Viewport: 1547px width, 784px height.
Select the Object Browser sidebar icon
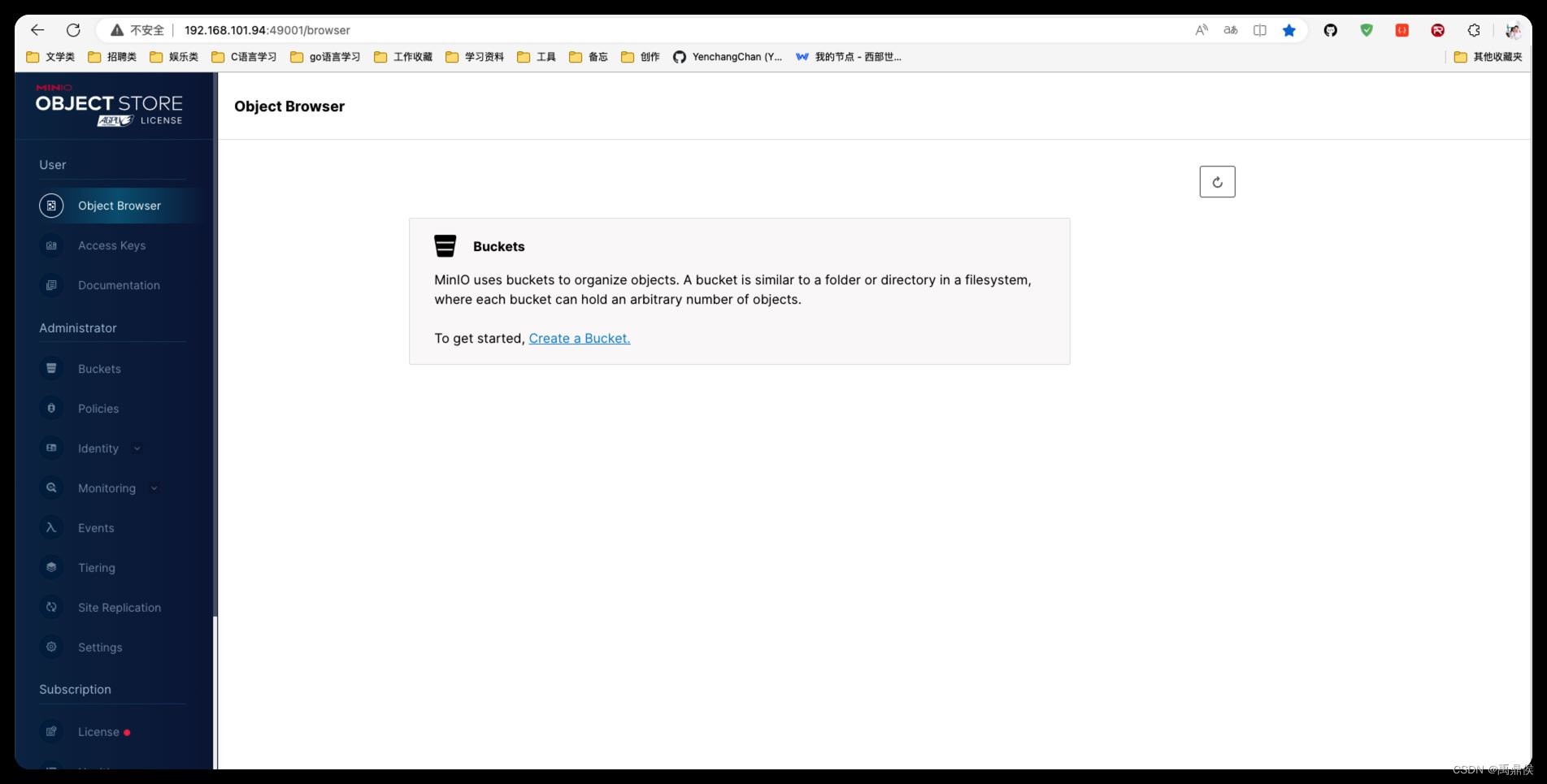(51, 206)
